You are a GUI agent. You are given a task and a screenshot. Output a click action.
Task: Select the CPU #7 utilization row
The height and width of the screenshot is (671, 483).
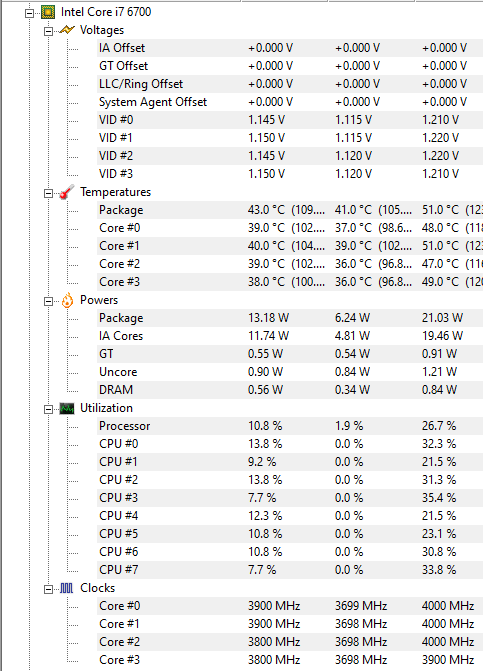coord(290,570)
